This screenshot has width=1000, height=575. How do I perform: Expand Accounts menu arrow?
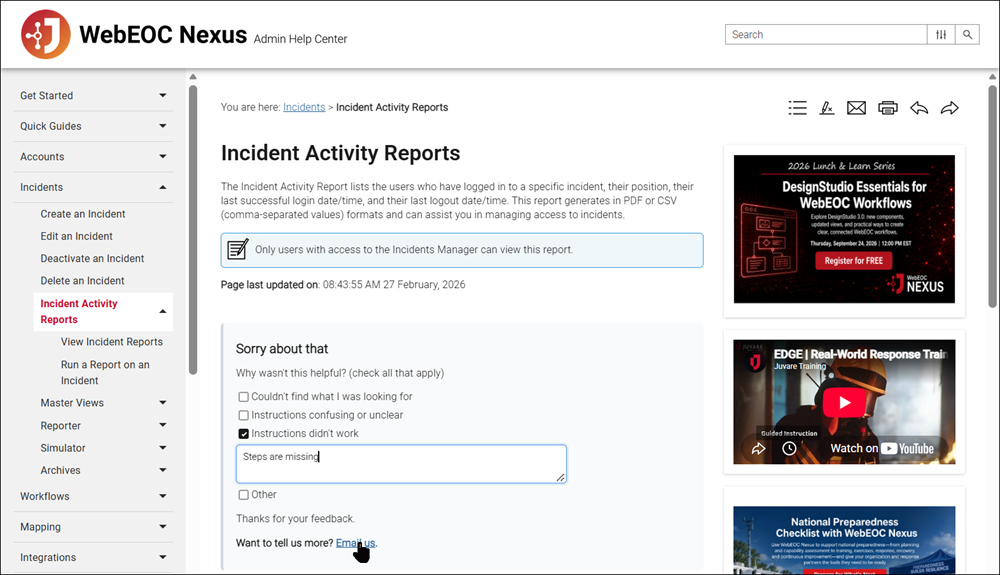coord(163,157)
